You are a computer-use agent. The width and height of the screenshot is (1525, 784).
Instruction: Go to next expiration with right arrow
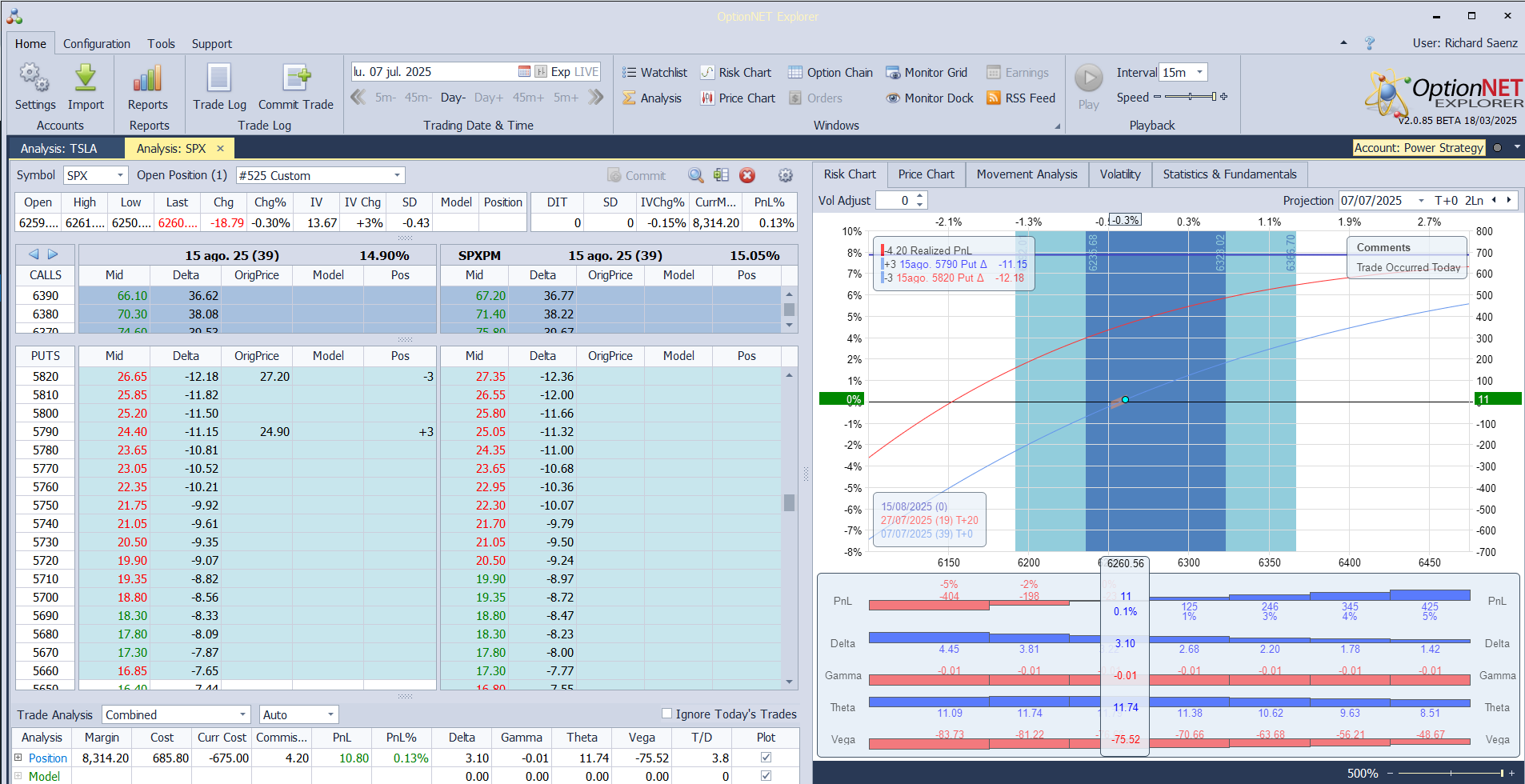click(x=53, y=254)
